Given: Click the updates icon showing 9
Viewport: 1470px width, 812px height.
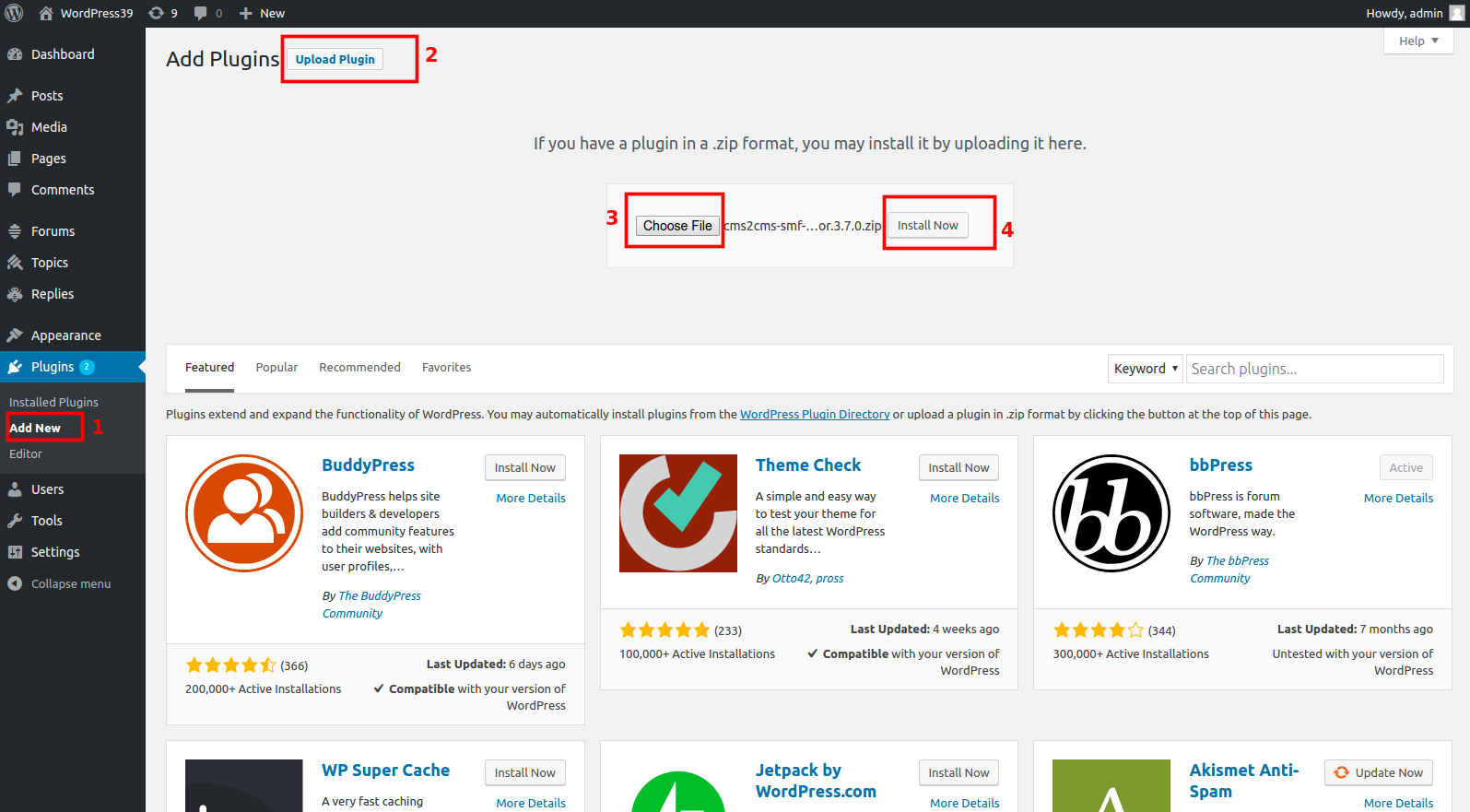Looking at the screenshot, I should click(157, 13).
